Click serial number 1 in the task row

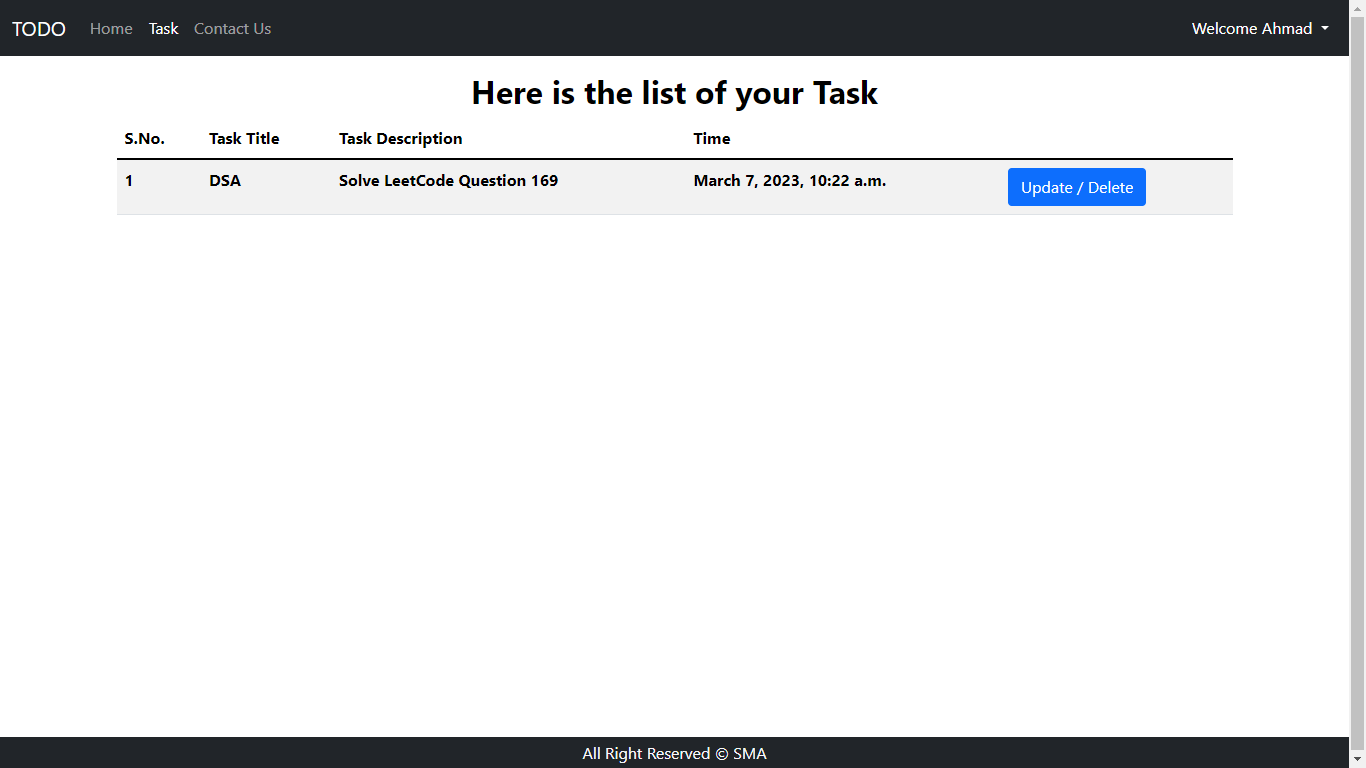point(129,181)
